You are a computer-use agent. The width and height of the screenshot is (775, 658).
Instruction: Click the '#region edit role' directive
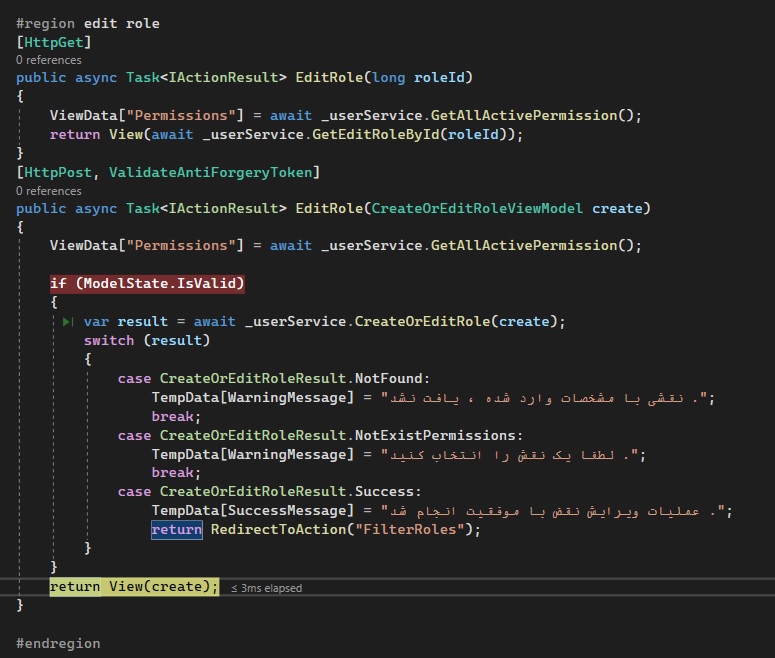tap(87, 23)
